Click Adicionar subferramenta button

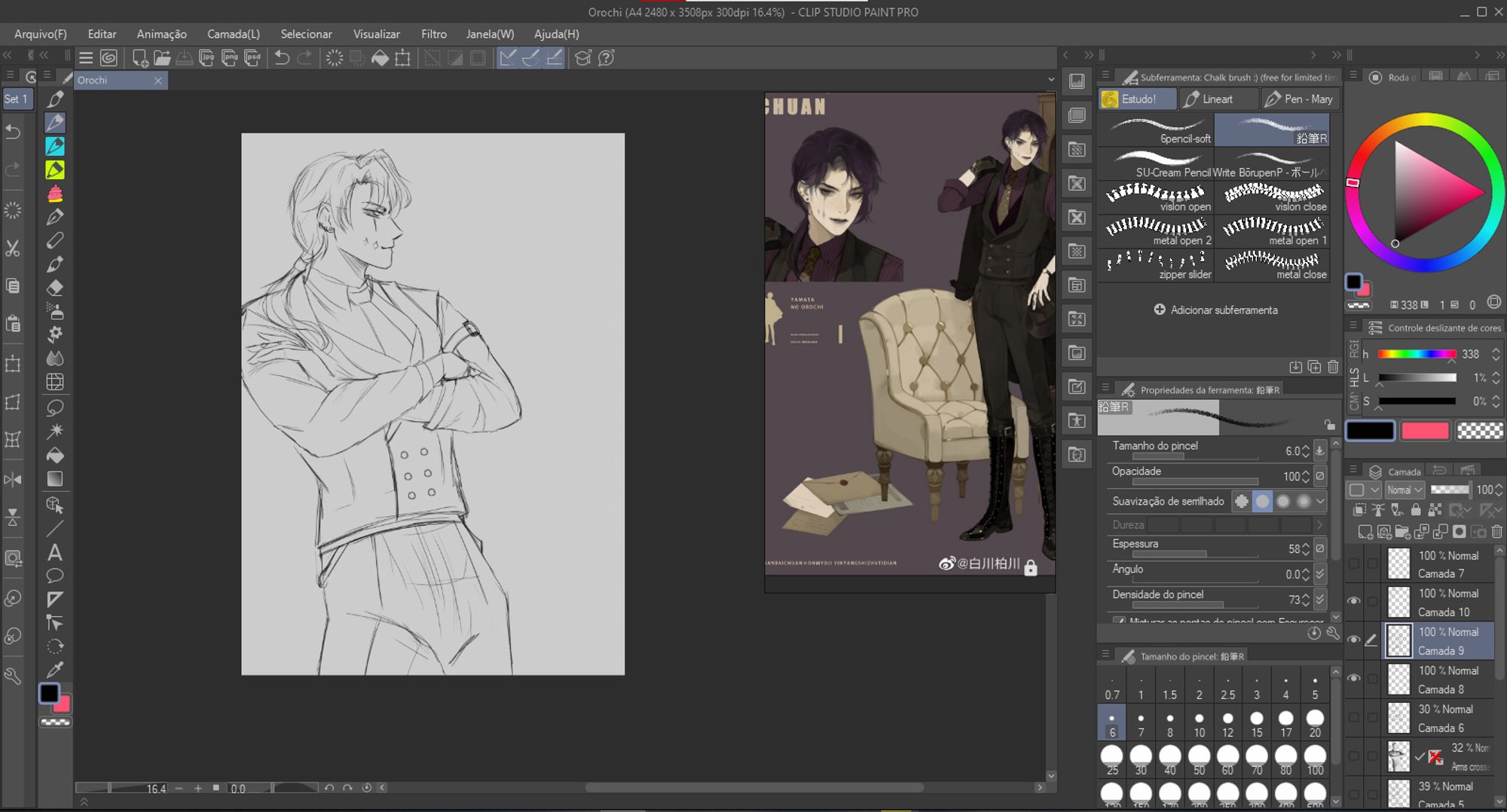pyautogui.click(x=1215, y=310)
